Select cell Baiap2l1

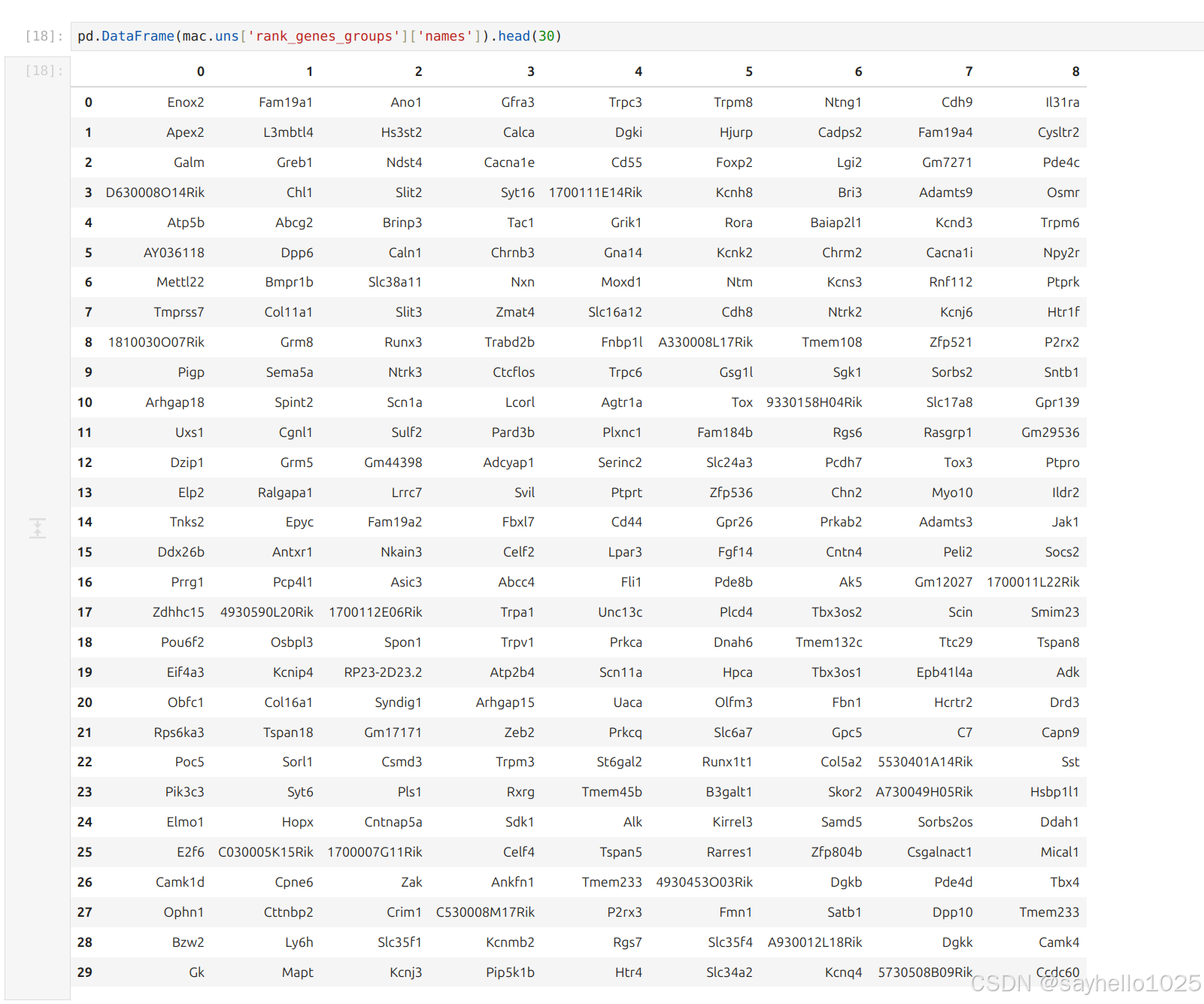[836, 223]
